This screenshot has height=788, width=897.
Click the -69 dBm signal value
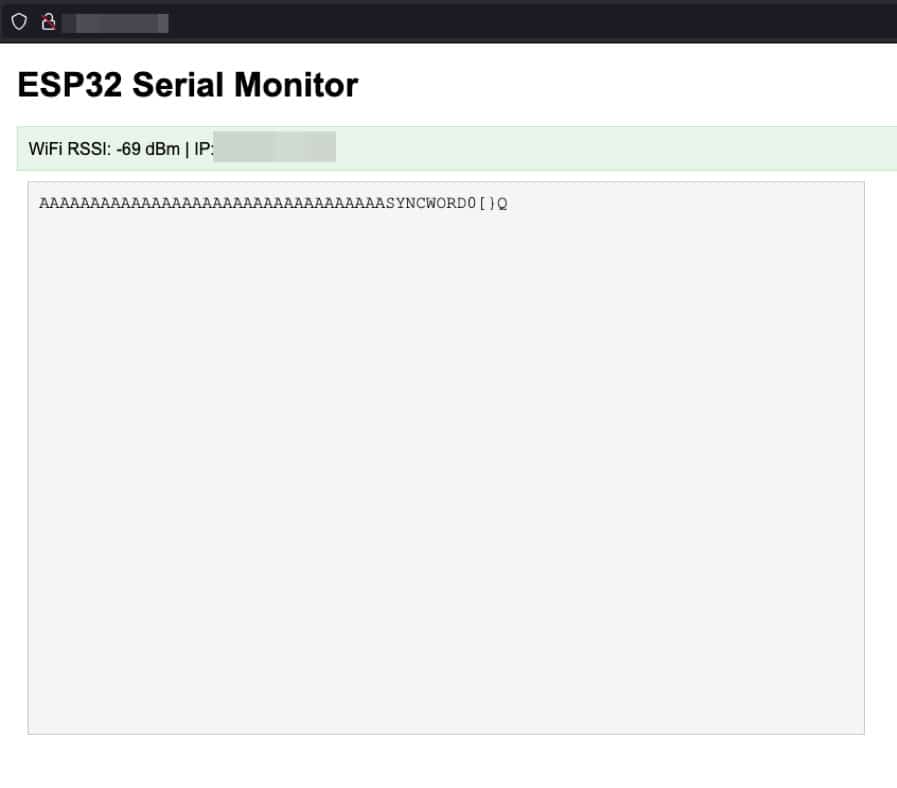148,149
